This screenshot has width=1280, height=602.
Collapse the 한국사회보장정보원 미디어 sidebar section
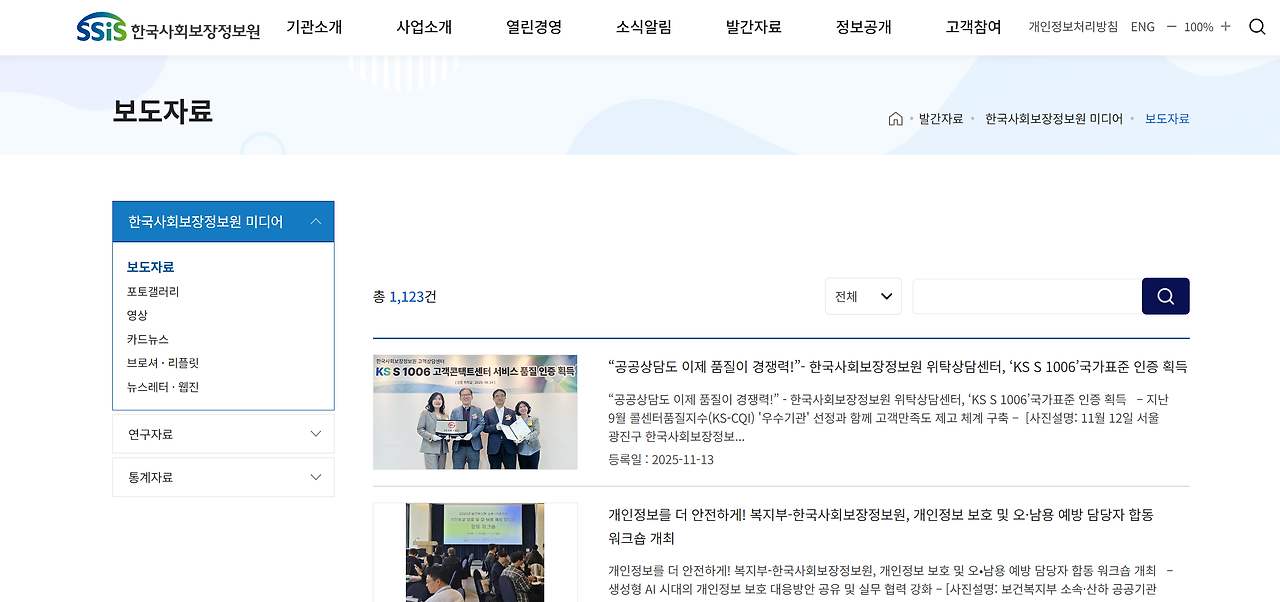click(223, 221)
